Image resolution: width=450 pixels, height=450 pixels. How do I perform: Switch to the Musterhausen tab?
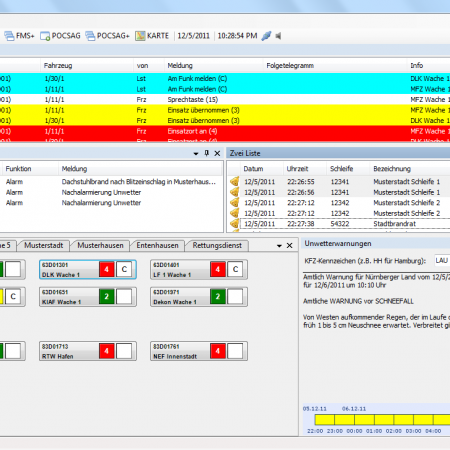pyautogui.click(x=100, y=245)
